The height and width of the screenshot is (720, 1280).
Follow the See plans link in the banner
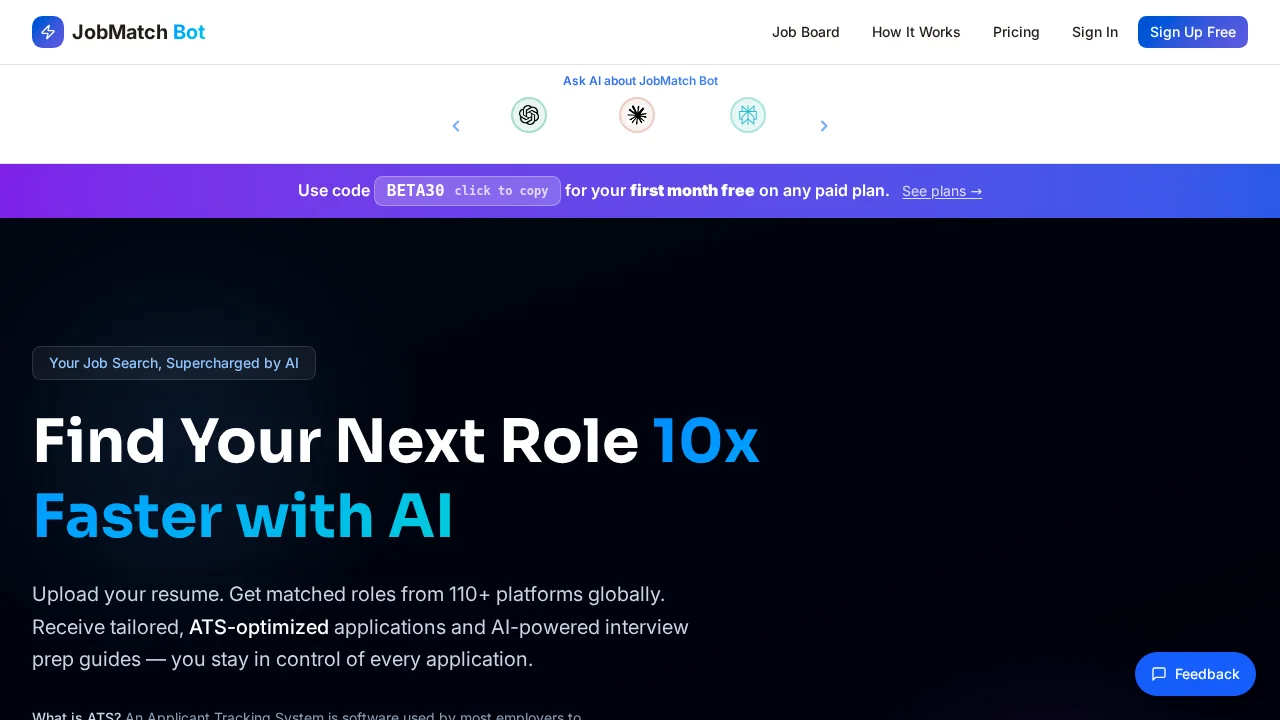pyautogui.click(x=942, y=191)
